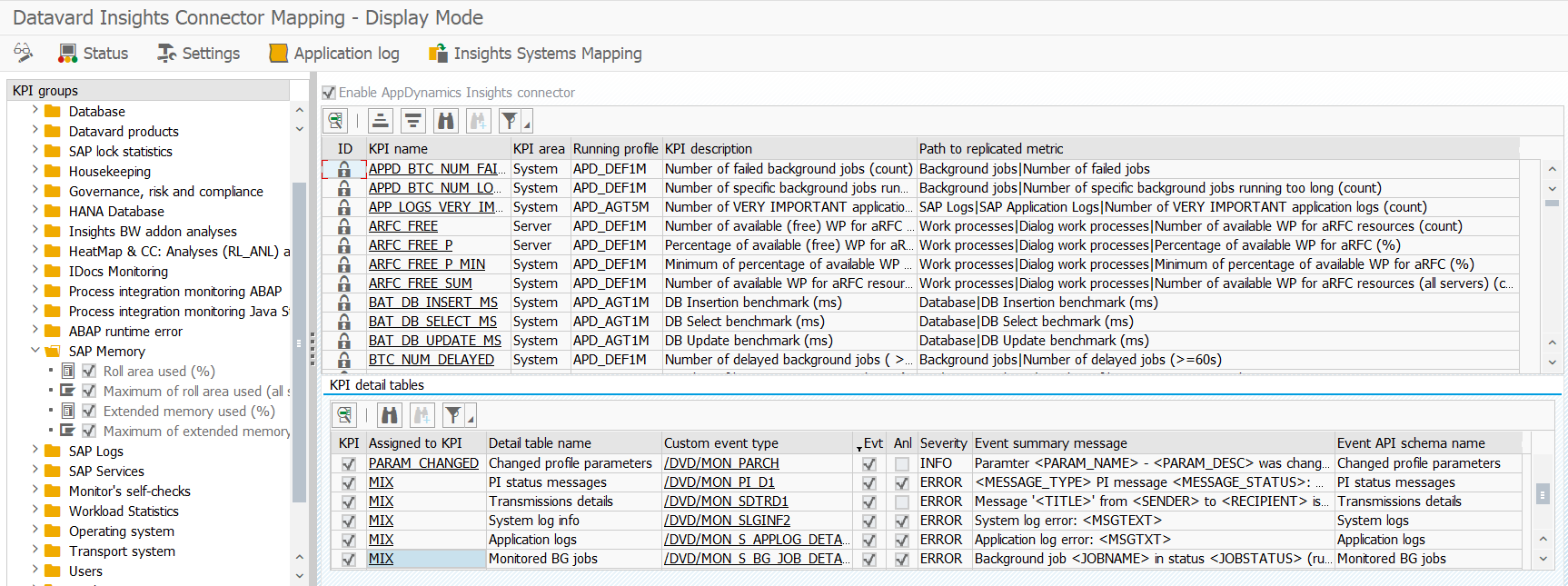Expand the SAP lock statistics node
Screen dimensions: 1568x586
click(x=35, y=150)
